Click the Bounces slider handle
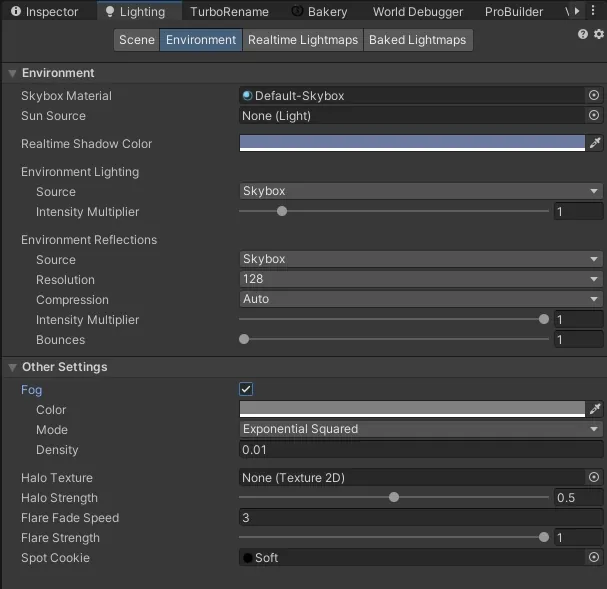Image resolution: width=607 pixels, height=589 pixels. click(244, 339)
